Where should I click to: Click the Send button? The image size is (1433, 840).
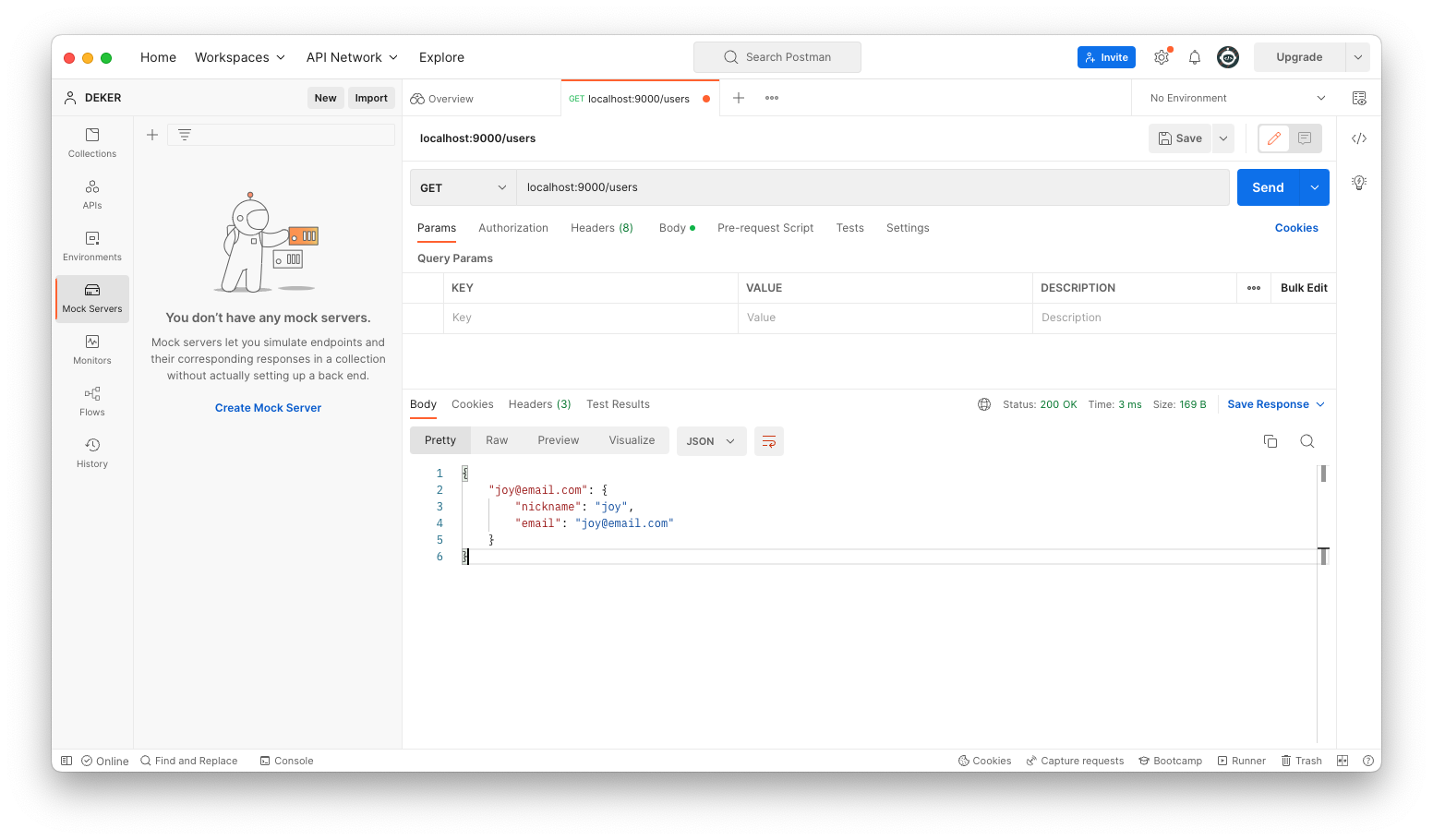tap(1268, 187)
